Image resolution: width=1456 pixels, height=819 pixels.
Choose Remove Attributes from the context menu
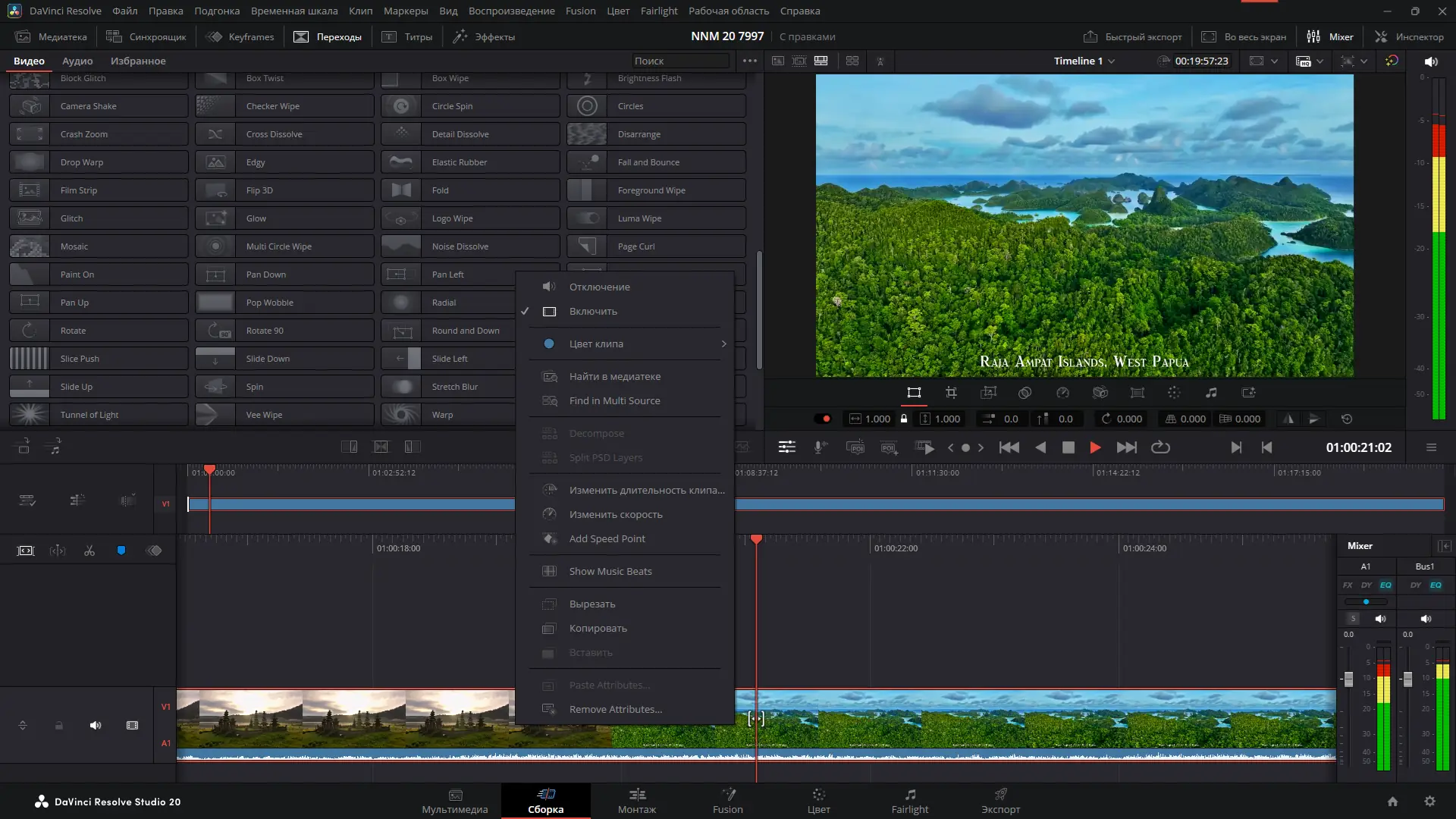[615, 709]
